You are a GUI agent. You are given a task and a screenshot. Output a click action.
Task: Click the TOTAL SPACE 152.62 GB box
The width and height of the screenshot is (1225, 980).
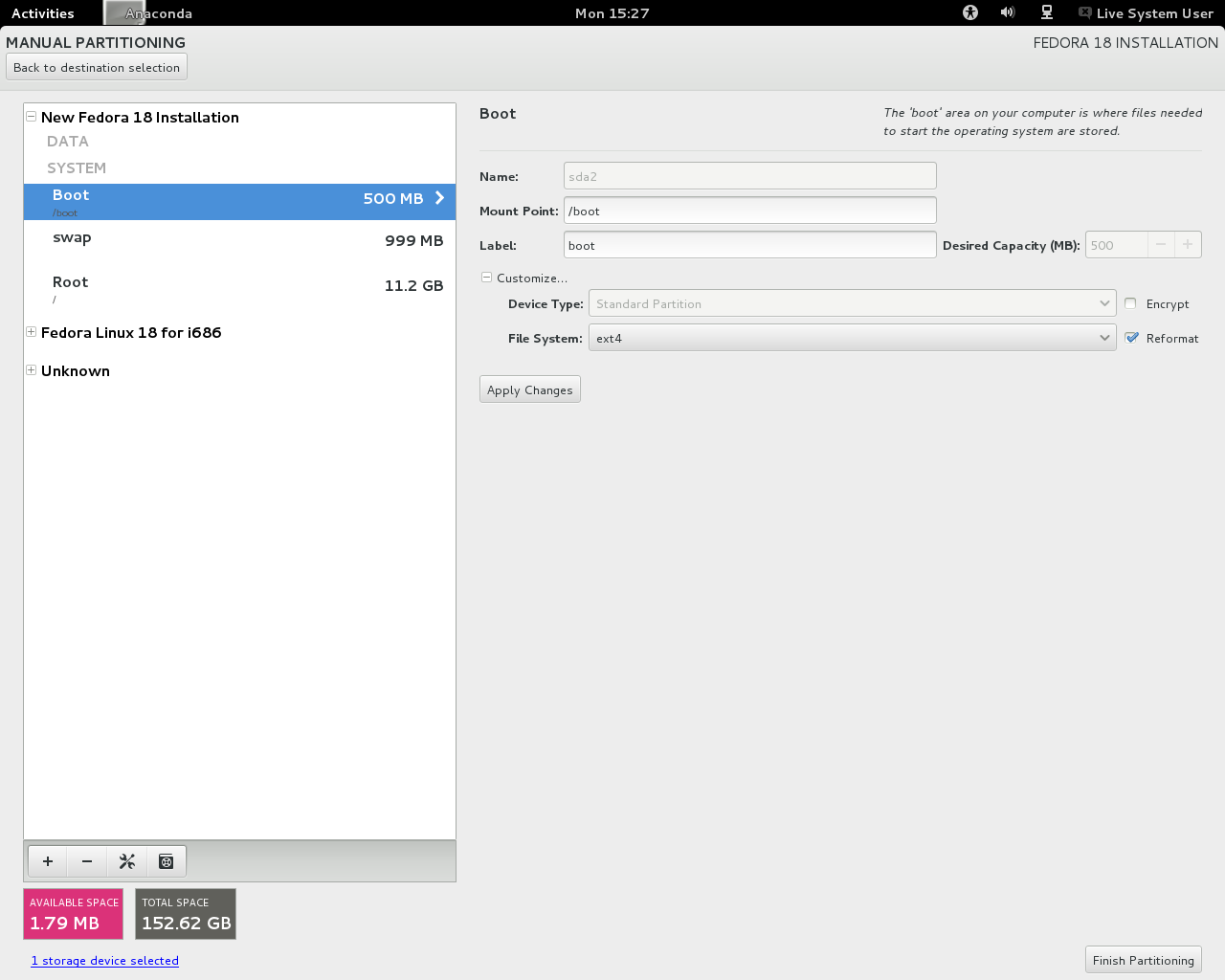point(186,914)
